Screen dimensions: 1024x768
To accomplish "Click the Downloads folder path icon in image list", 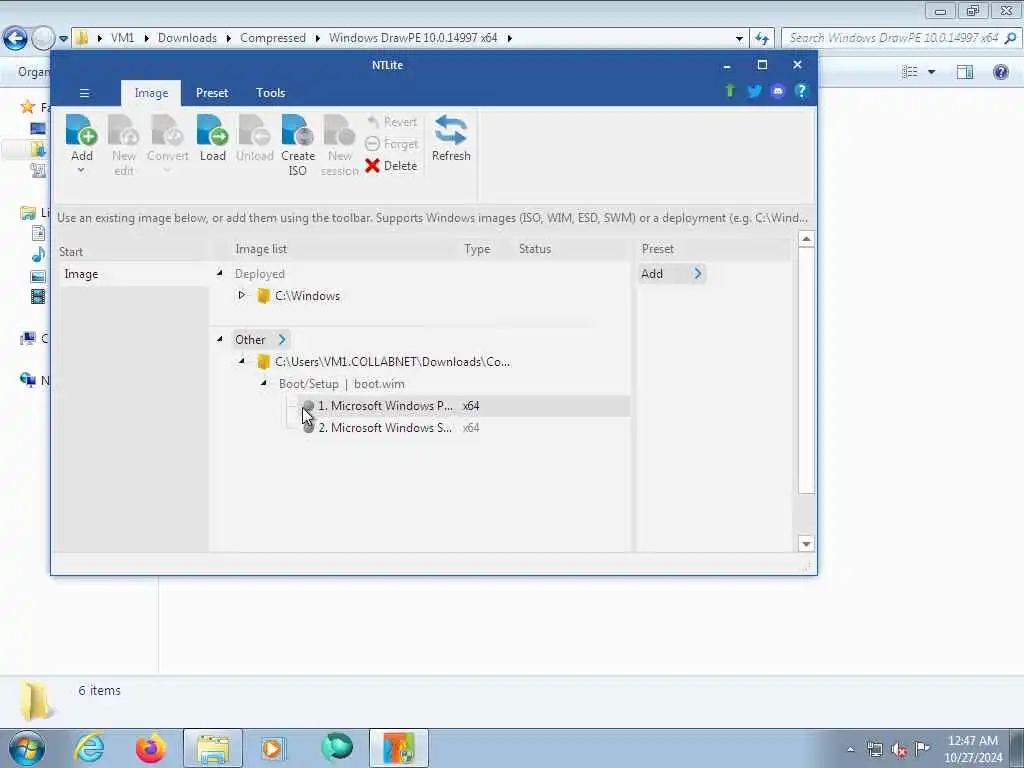I will pyautogui.click(x=263, y=362).
